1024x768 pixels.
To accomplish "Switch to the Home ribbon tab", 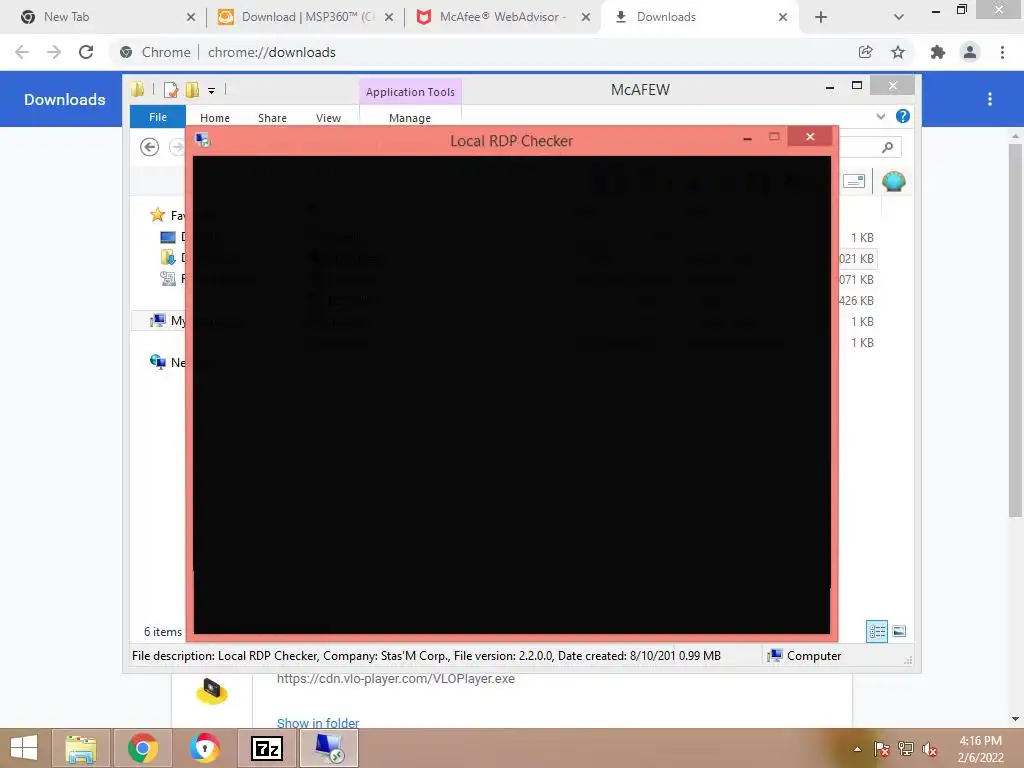I will [215, 118].
